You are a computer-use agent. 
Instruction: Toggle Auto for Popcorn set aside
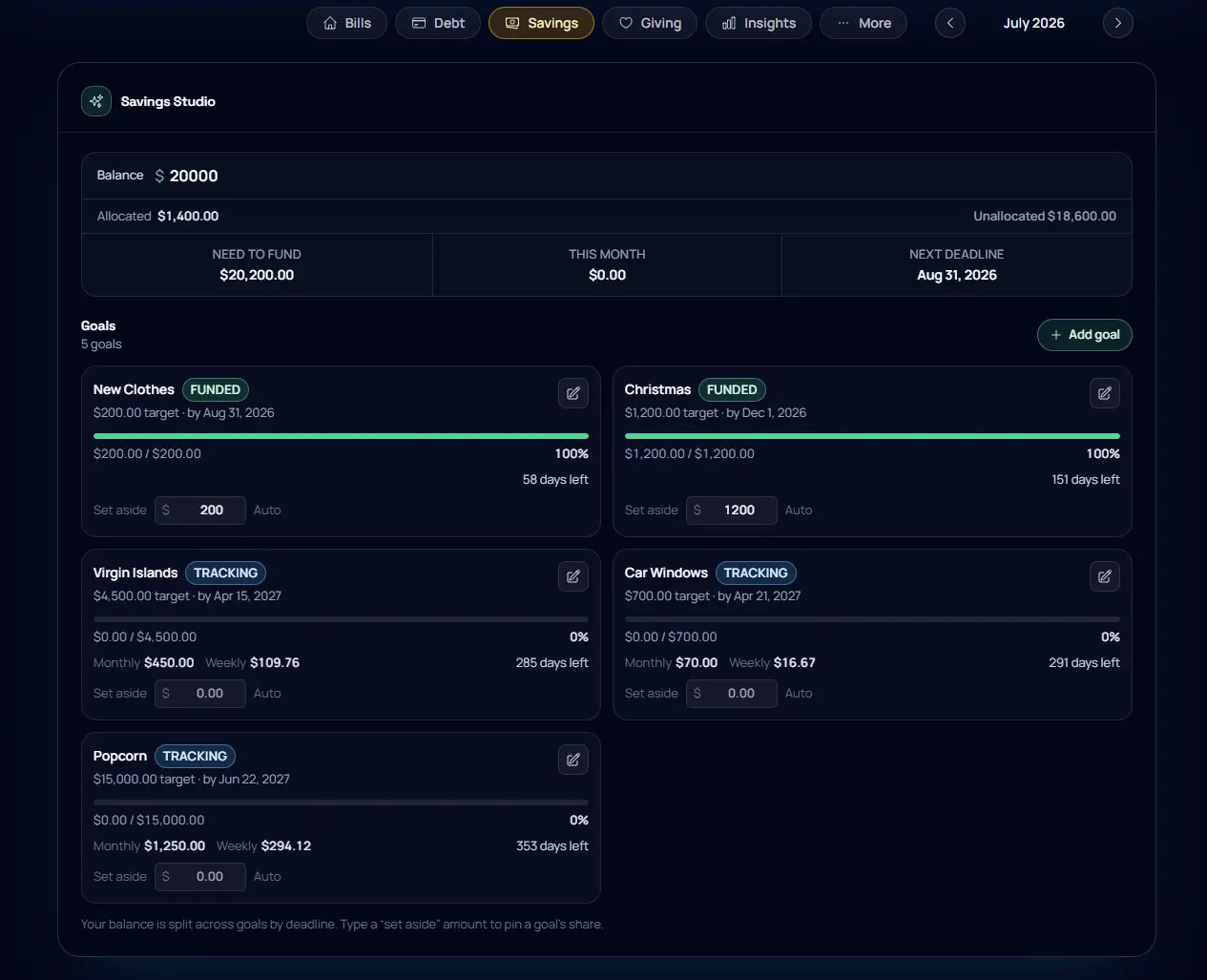(x=267, y=877)
